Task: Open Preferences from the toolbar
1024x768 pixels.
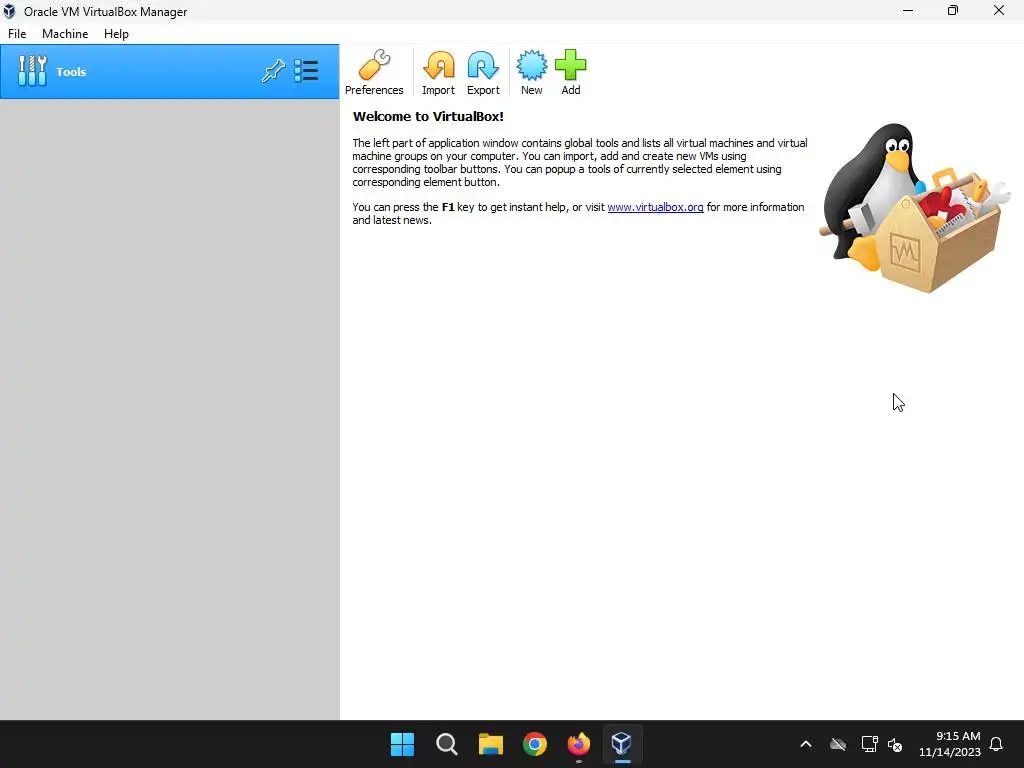Action: [x=374, y=72]
